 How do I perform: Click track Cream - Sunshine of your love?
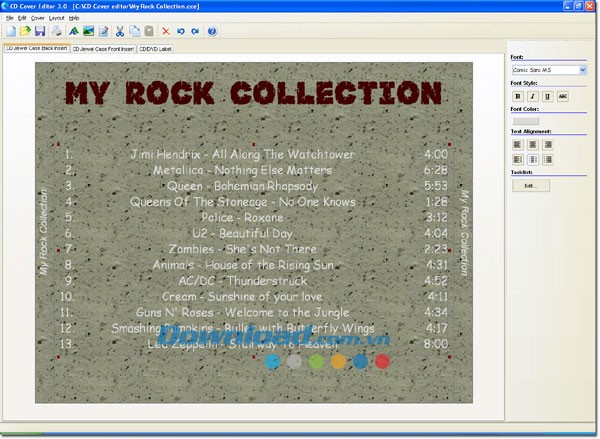(243, 296)
